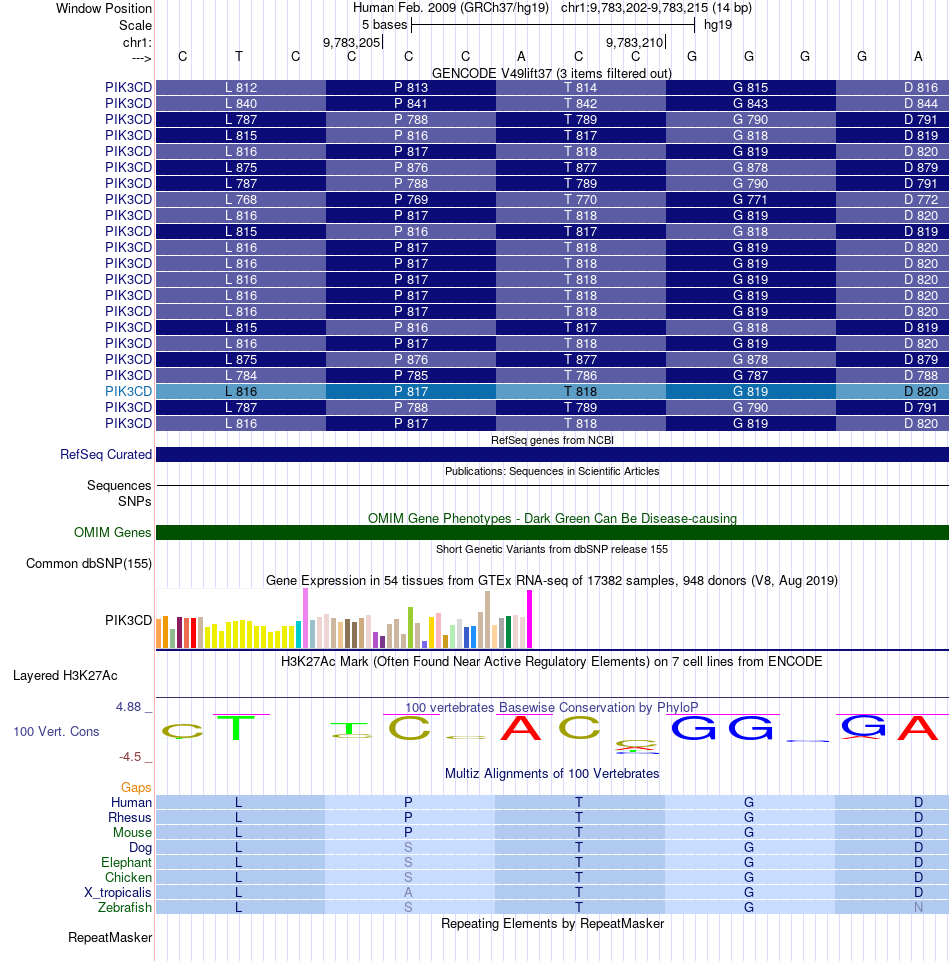Click codon cell T 814
950x961 pixels.
(580, 88)
